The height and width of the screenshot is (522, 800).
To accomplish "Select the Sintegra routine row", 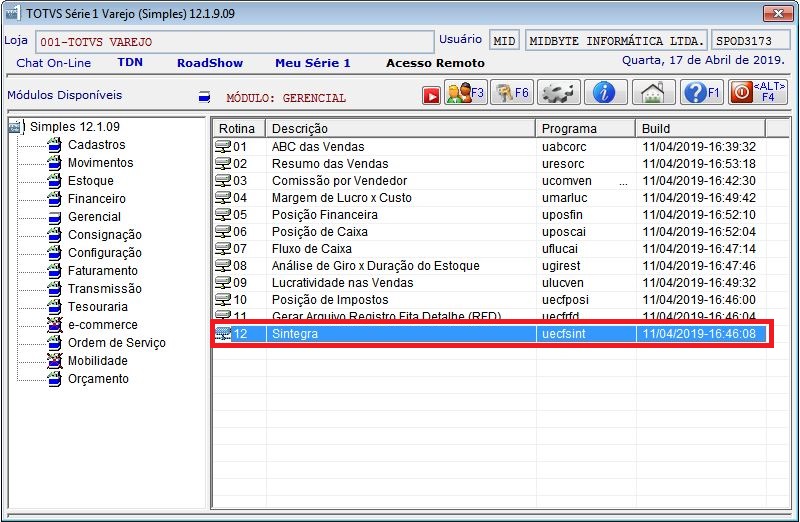I will click(490, 334).
